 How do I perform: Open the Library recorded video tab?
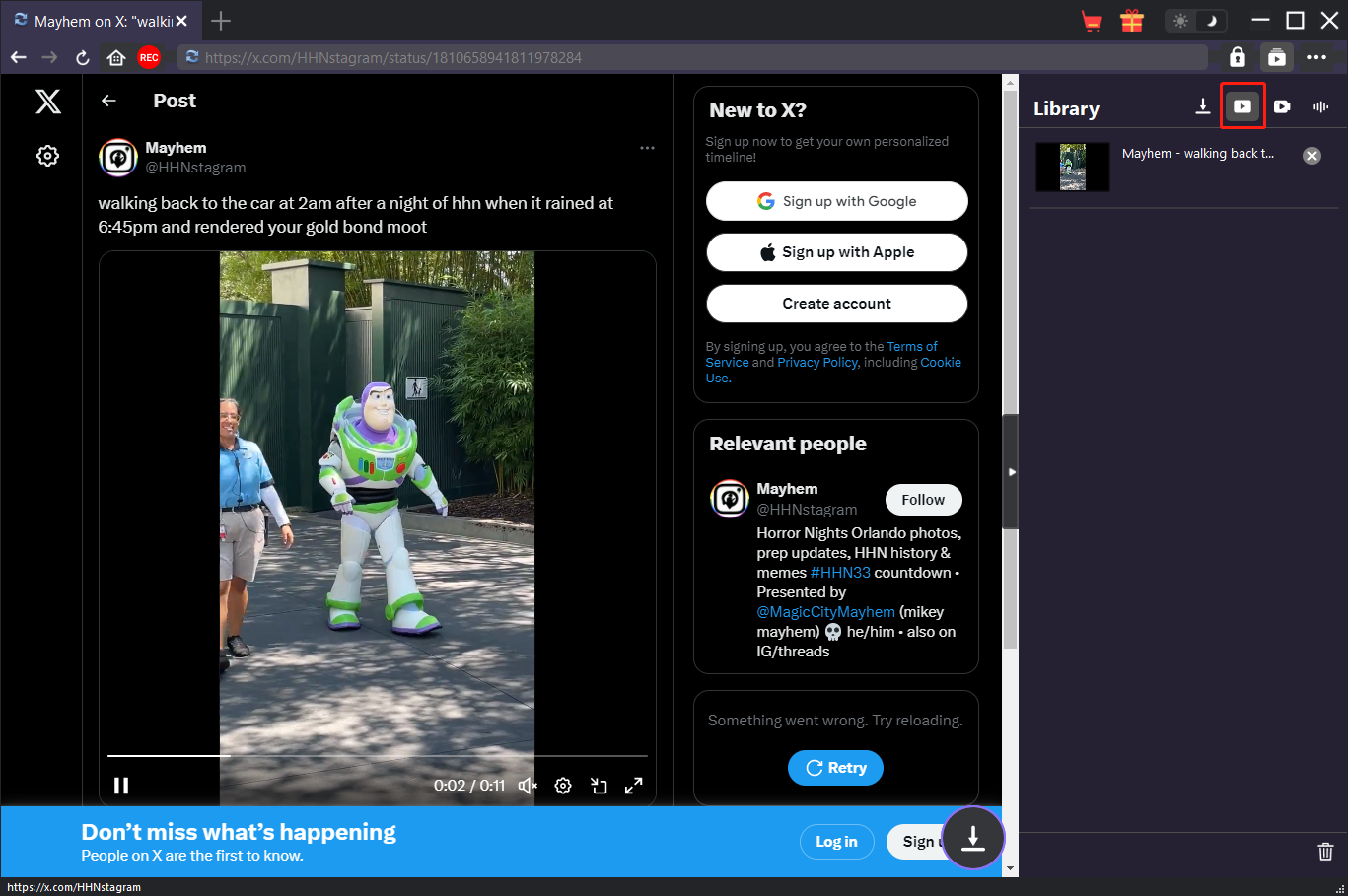pos(1282,106)
